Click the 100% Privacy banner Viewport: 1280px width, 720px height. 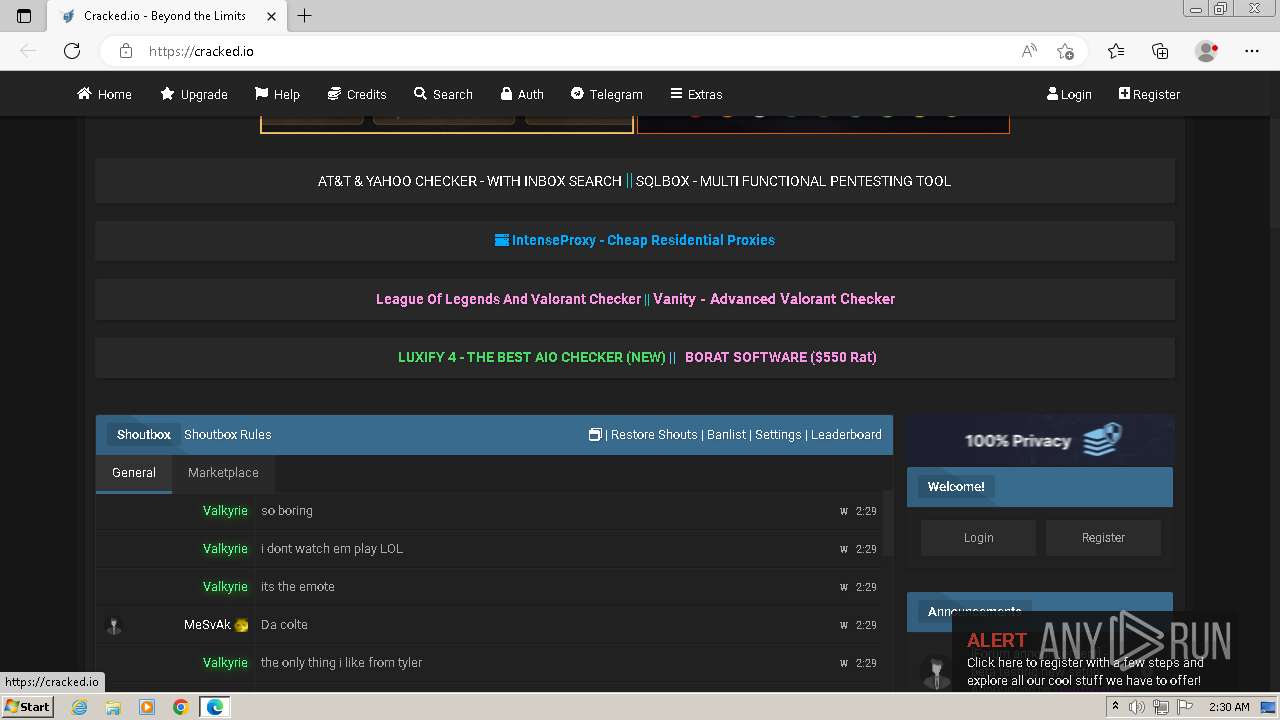click(x=1040, y=440)
